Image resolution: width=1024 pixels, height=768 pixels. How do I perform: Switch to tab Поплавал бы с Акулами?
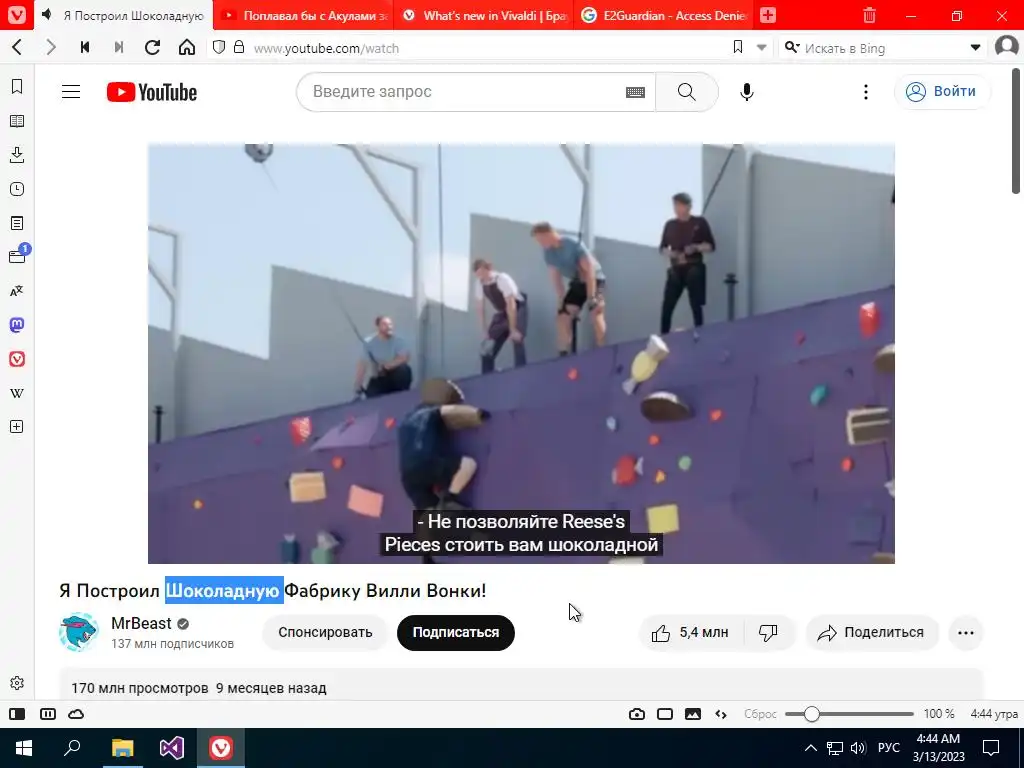306,16
